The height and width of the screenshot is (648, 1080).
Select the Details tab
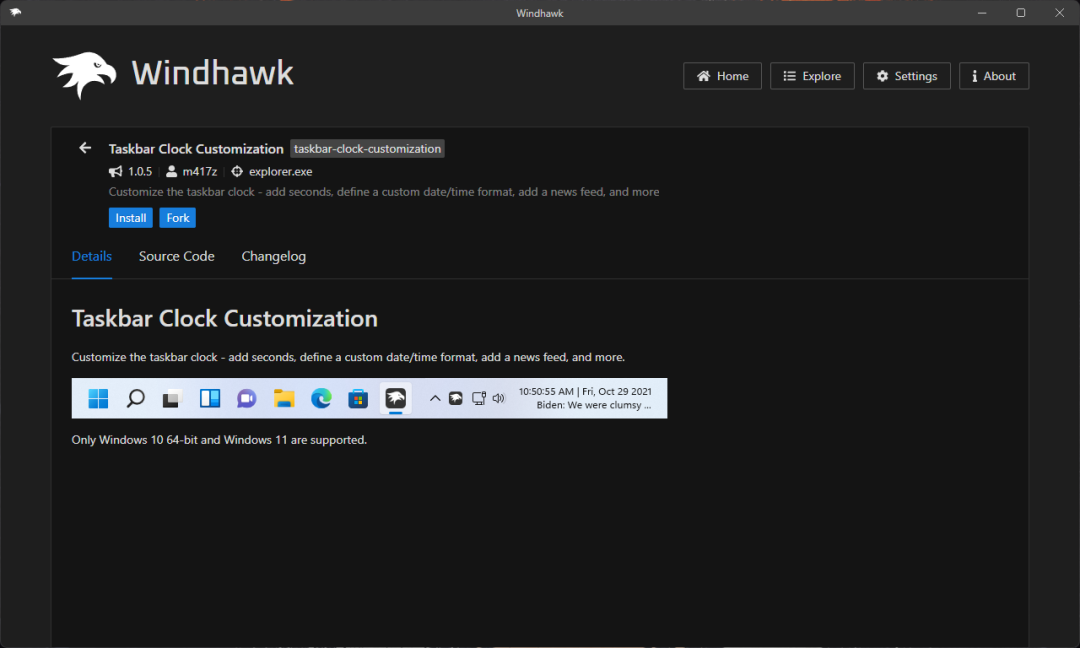(92, 256)
